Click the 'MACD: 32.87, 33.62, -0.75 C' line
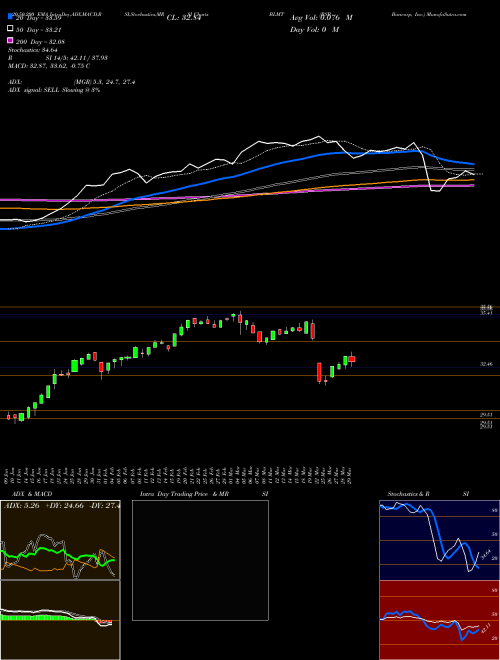 point(49,66)
